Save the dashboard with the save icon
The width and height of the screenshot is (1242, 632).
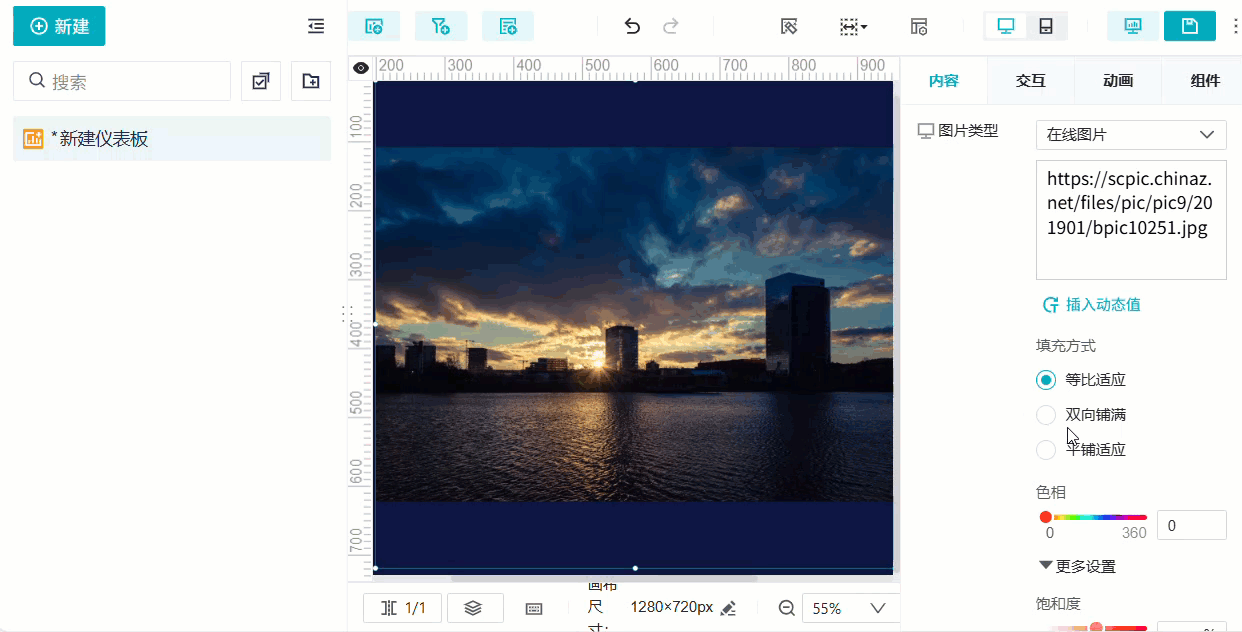click(x=1189, y=27)
